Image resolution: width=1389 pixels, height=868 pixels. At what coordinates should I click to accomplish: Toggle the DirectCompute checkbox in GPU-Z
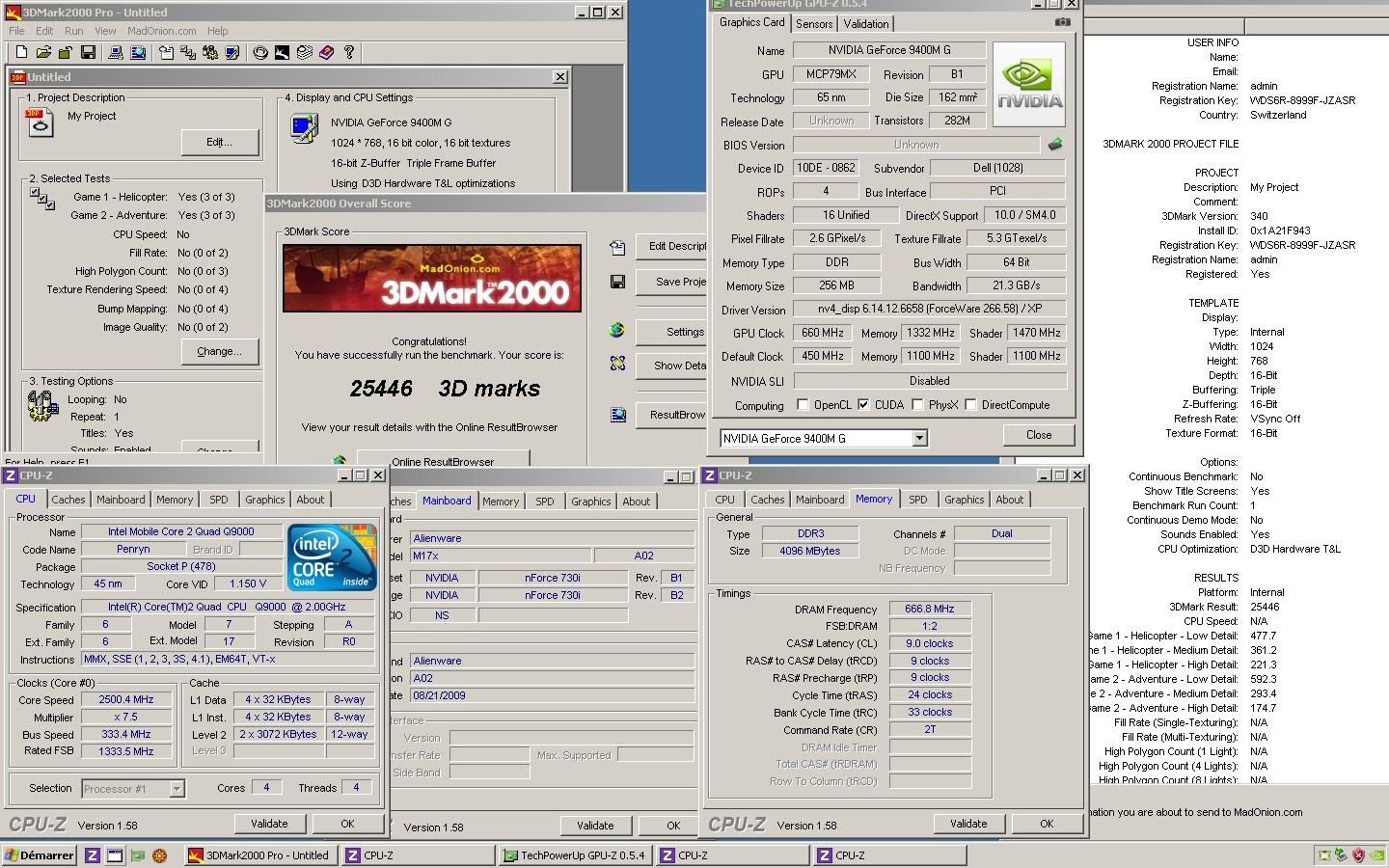(970, 405)
